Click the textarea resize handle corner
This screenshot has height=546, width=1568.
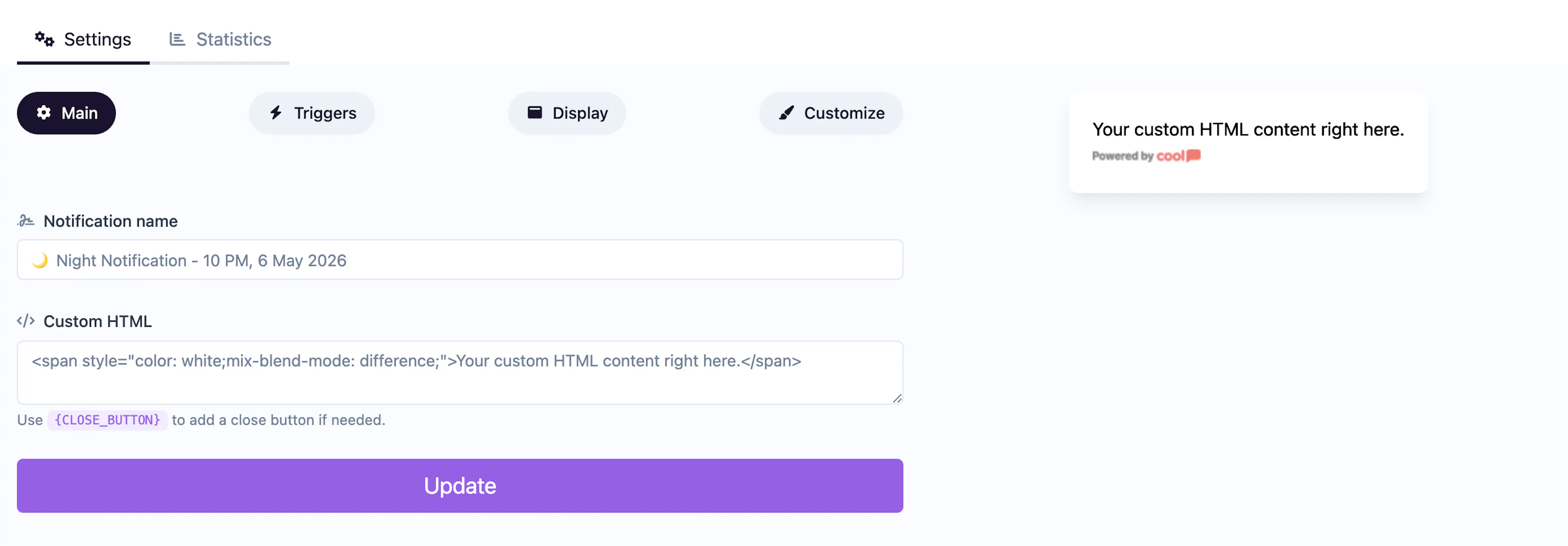(897, 398)
